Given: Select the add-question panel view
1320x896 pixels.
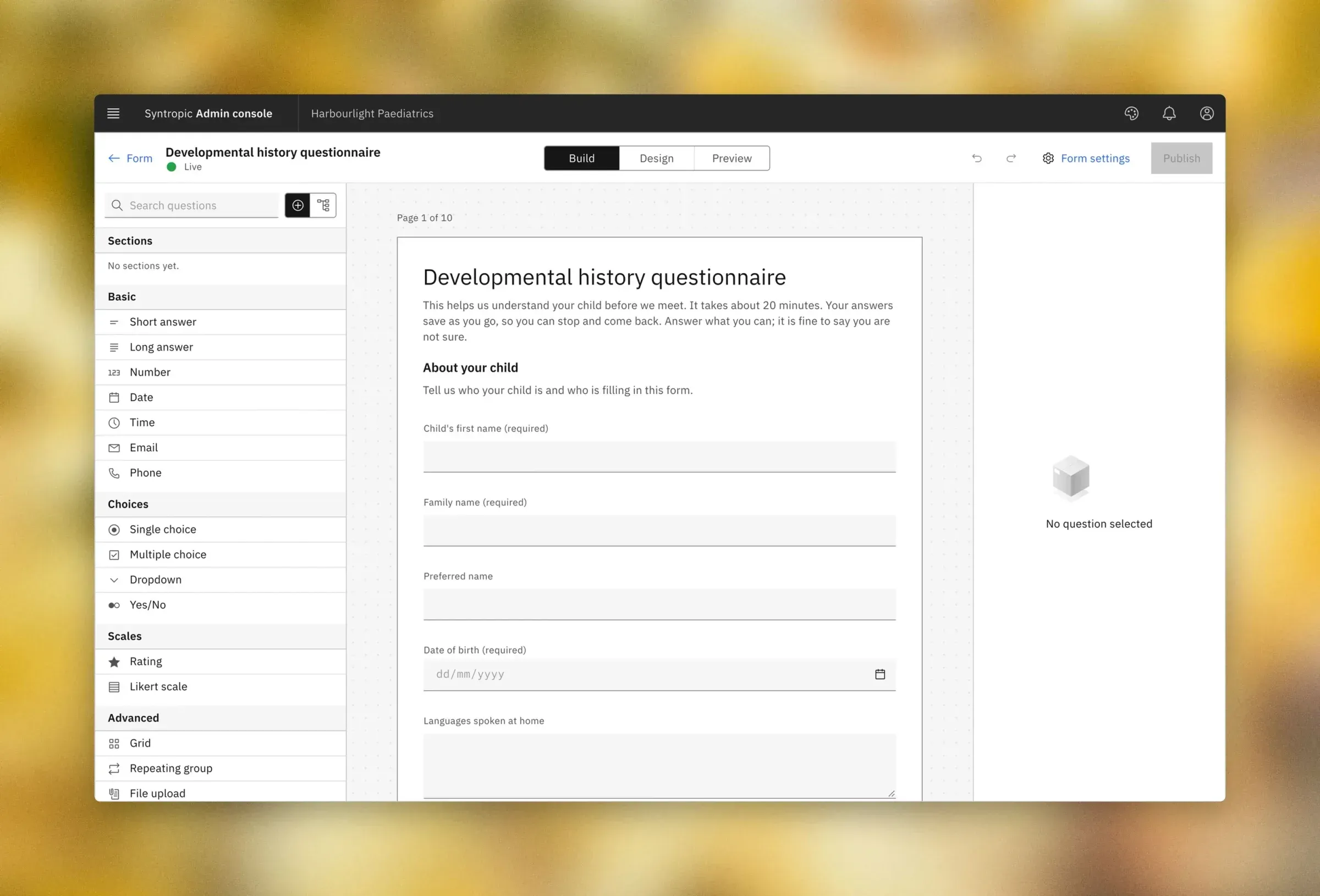Looking at the screenshot, I should [298, 205].
